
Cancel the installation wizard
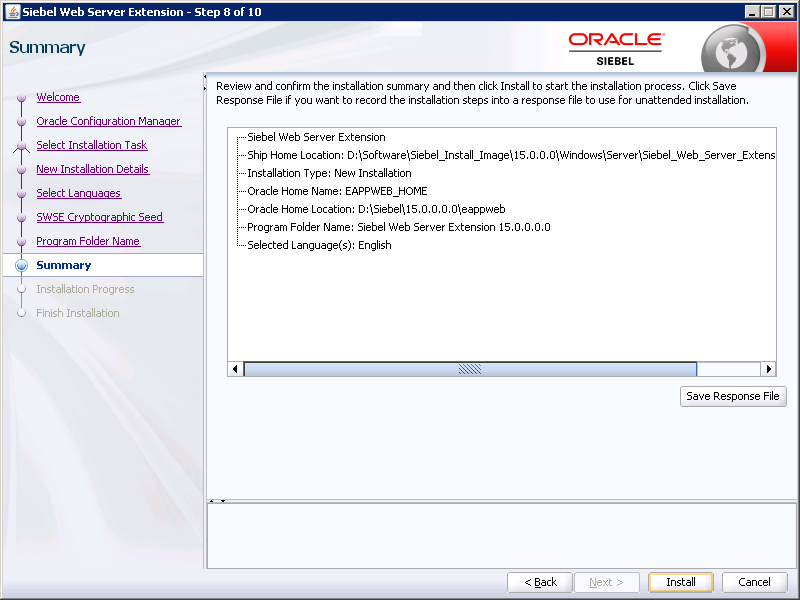pyautogui.click(x=754, y=582)
